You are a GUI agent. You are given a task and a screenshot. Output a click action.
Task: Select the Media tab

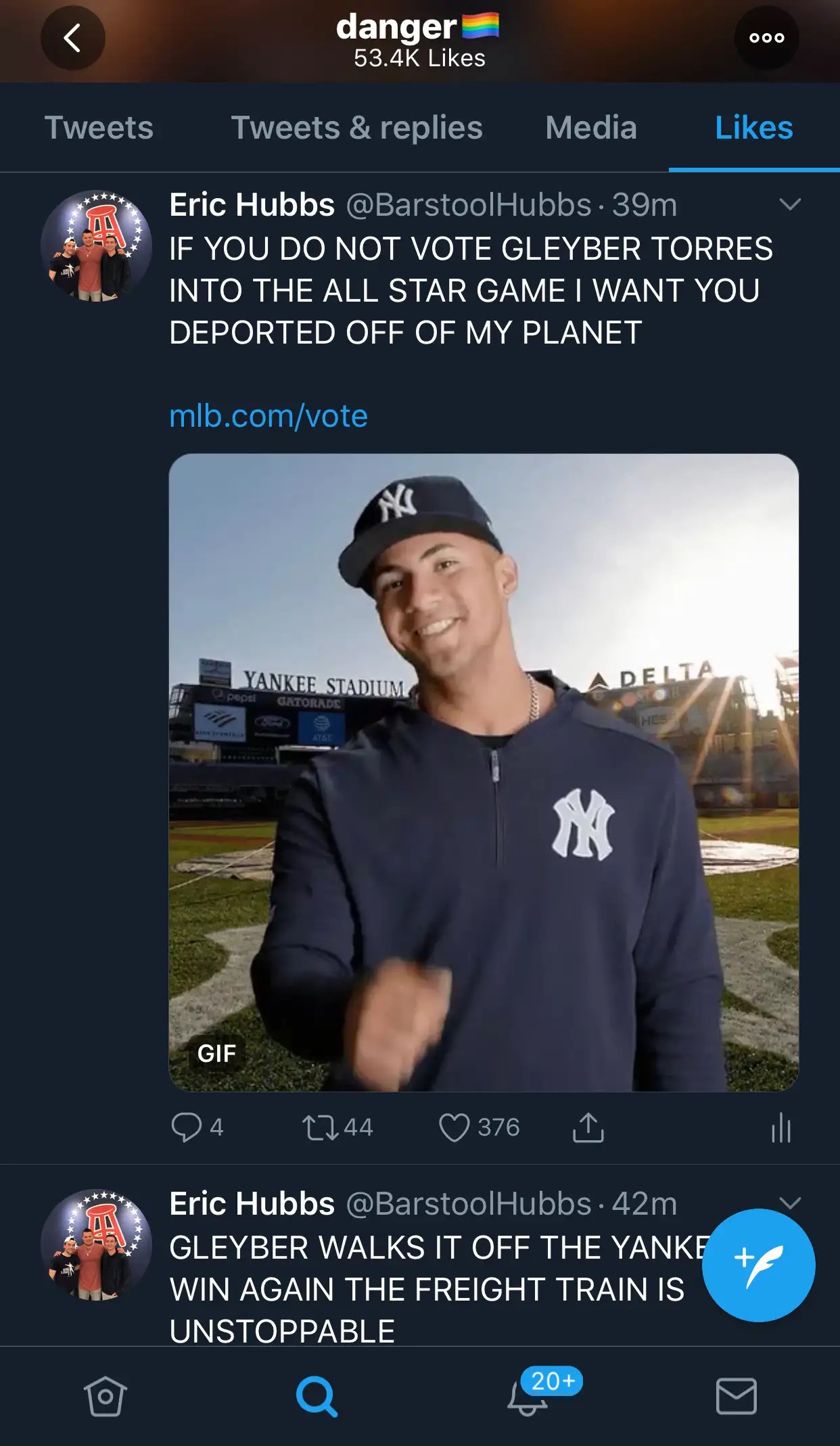pyautogui.click(x=591, y=128)
